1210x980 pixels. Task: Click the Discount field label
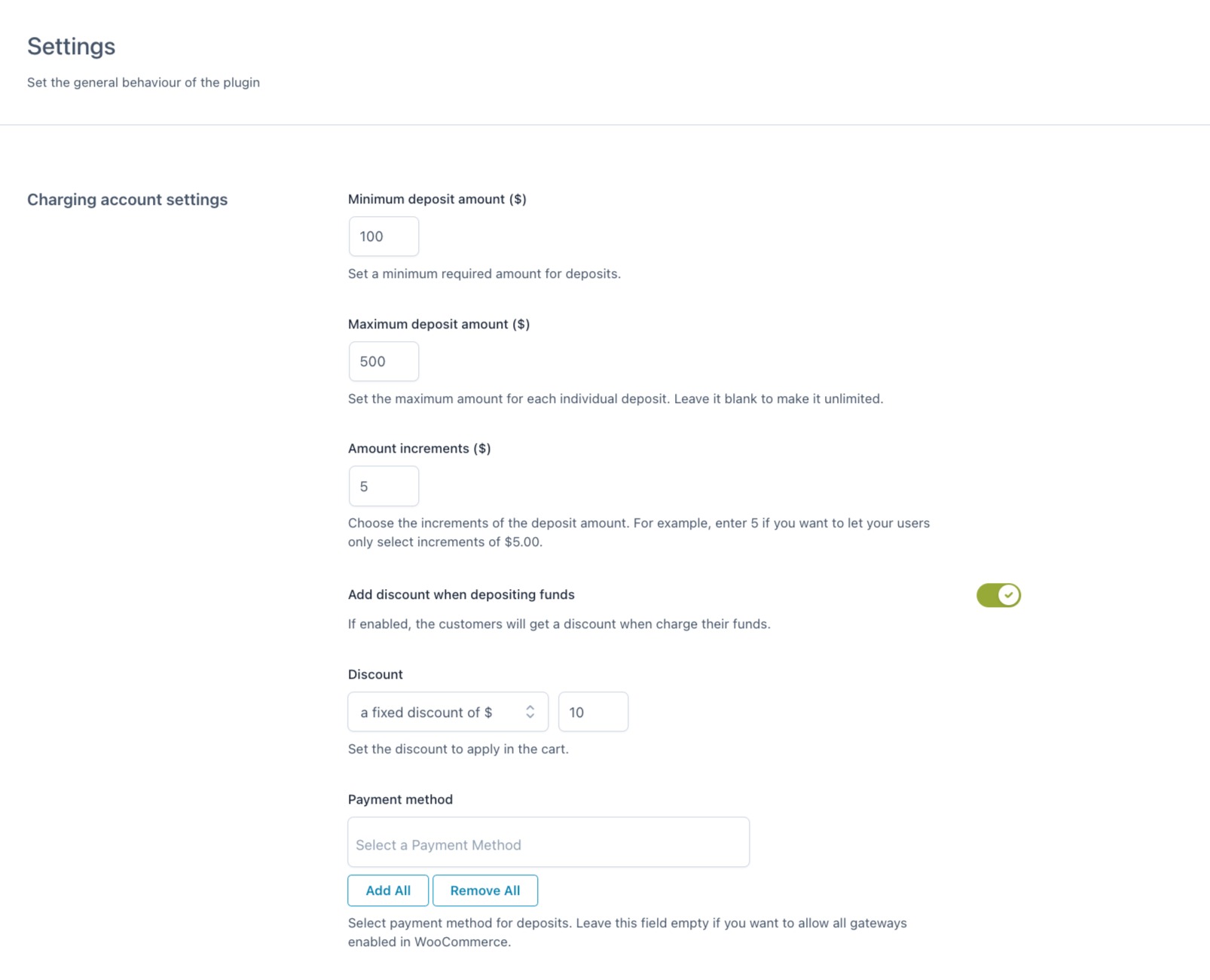tap(375, 674)
